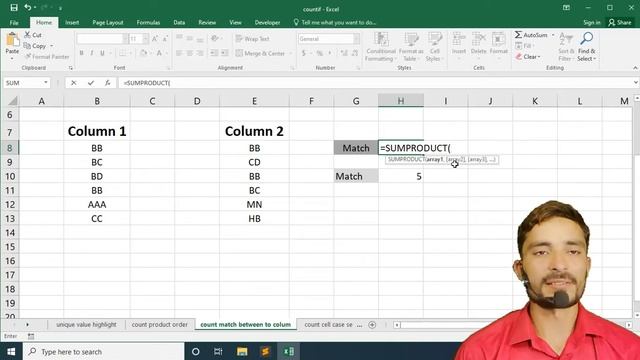
Task: Click Excel icon in taskbar
Action: (289, 351)
